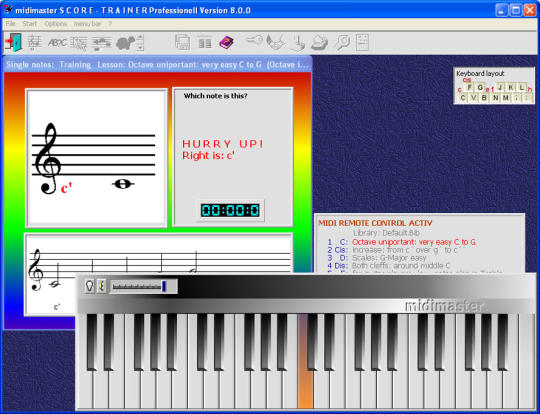The height and width of the screenshot is (414, 540).
Task: Open the AB?C note naming tool
Action: pyautogui.click(x=57, y=43)
